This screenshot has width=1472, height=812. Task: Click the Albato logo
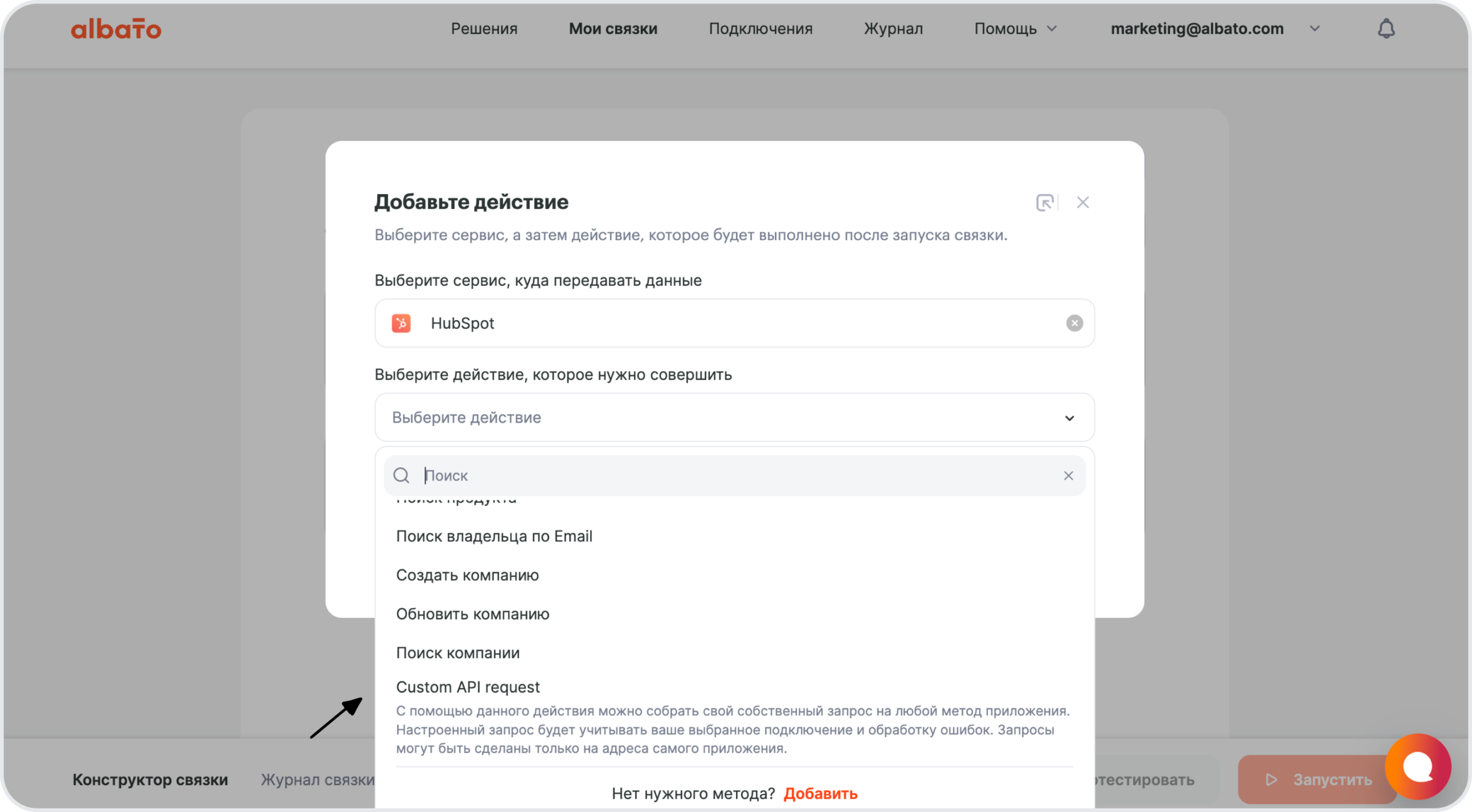116,29
